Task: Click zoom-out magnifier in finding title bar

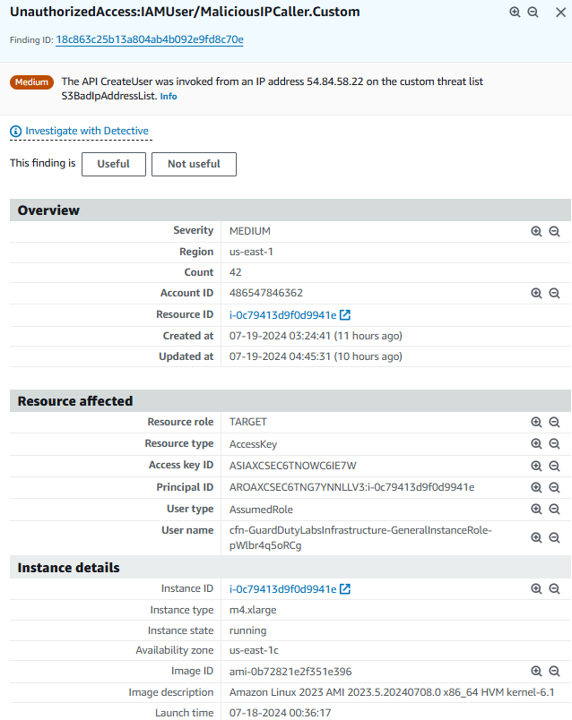Action: tap(533, 12)
